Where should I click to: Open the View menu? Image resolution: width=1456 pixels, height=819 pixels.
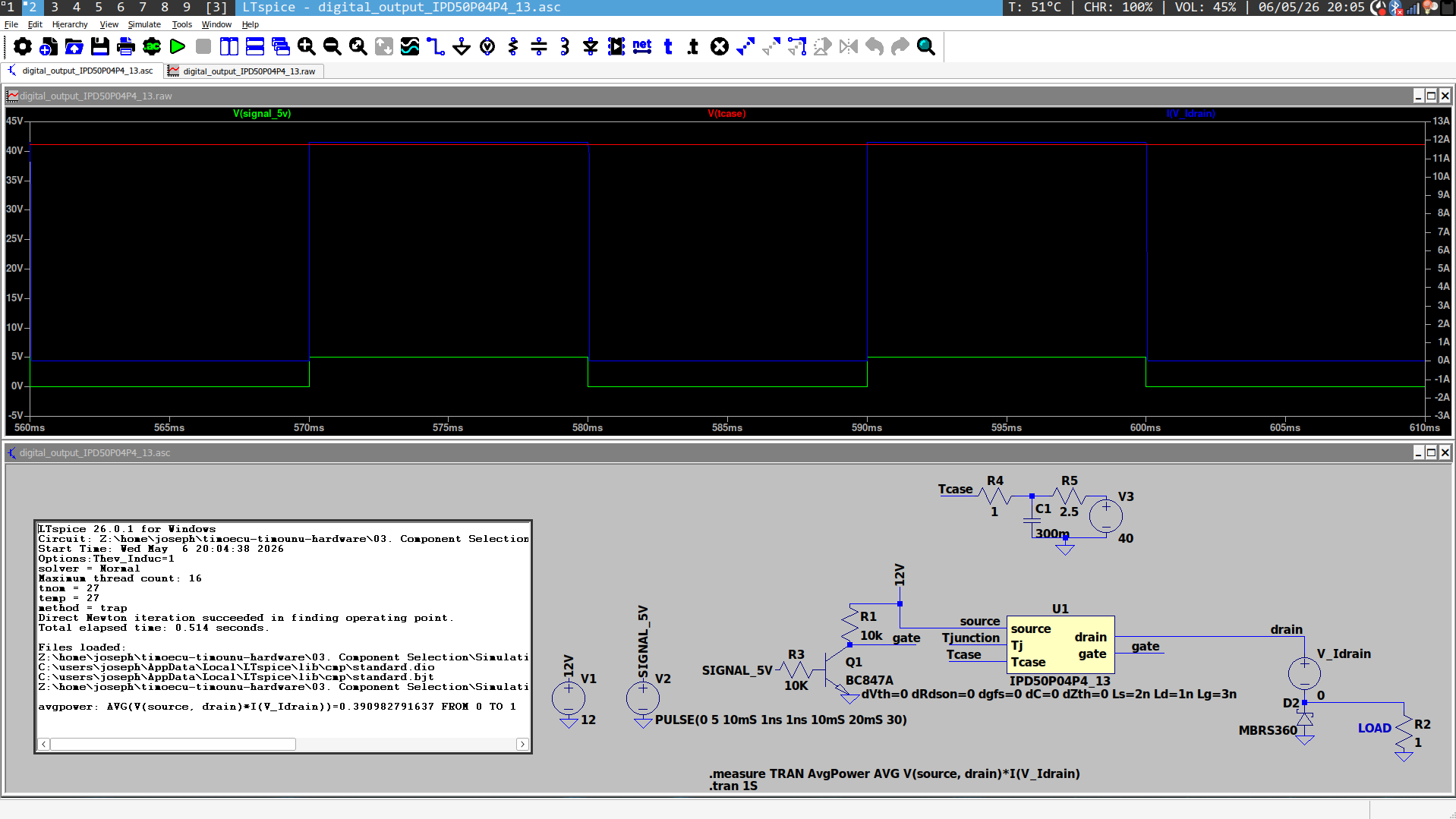tap(109, 24)
